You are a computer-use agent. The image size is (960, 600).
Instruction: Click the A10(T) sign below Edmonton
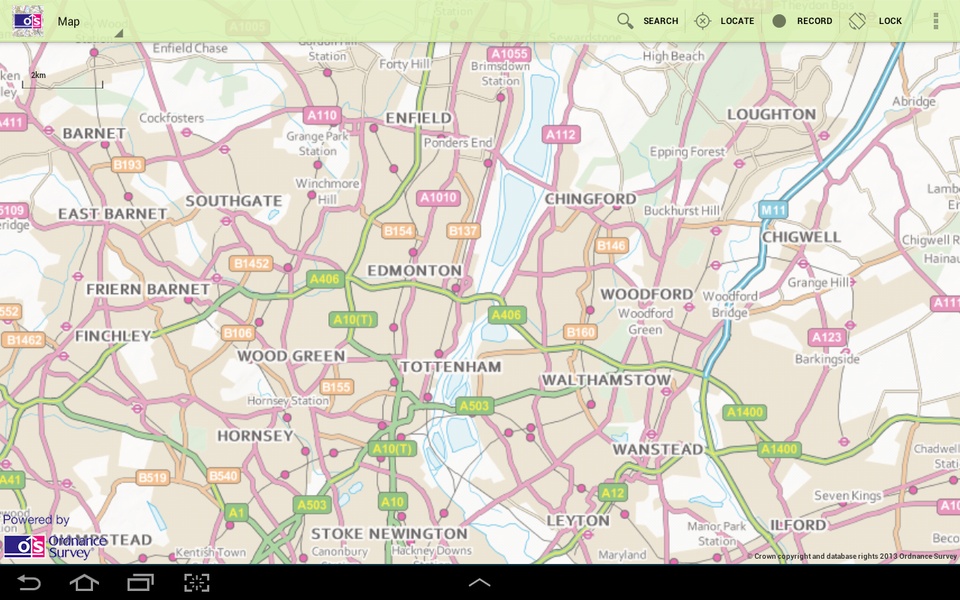[353, 320]
